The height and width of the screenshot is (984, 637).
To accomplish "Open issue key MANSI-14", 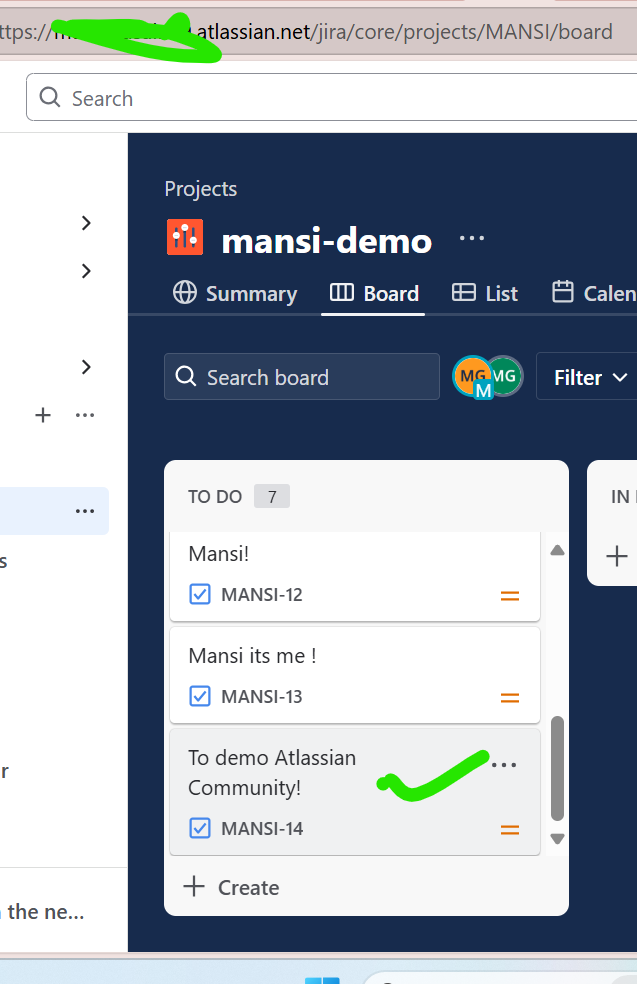I will point(262,828).
